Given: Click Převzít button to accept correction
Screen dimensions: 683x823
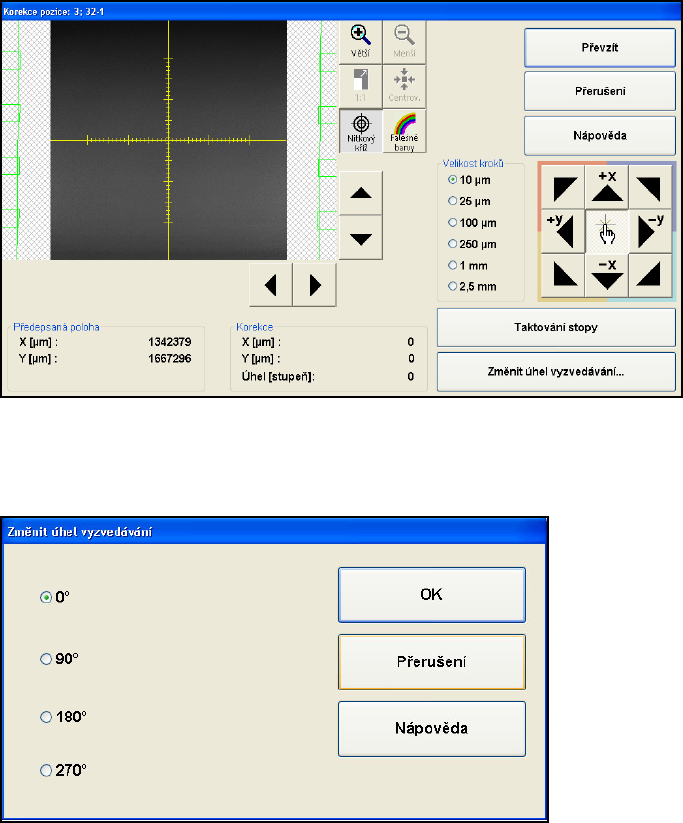Looking at the screenshot, I should tap(600, 46).
